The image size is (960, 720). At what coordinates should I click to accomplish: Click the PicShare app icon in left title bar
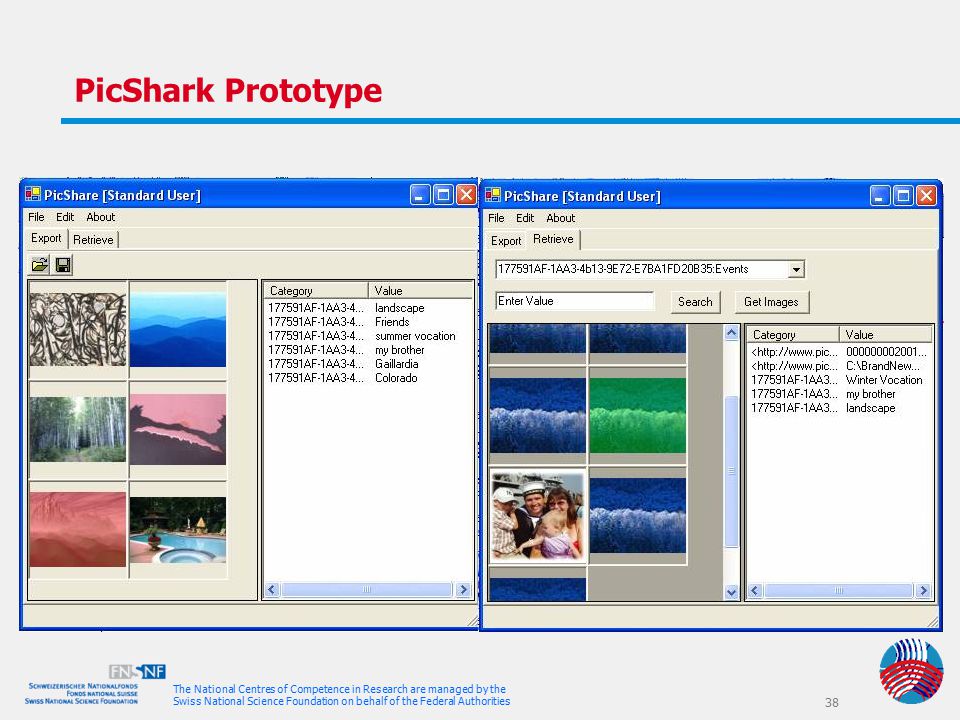coord(32,195)
